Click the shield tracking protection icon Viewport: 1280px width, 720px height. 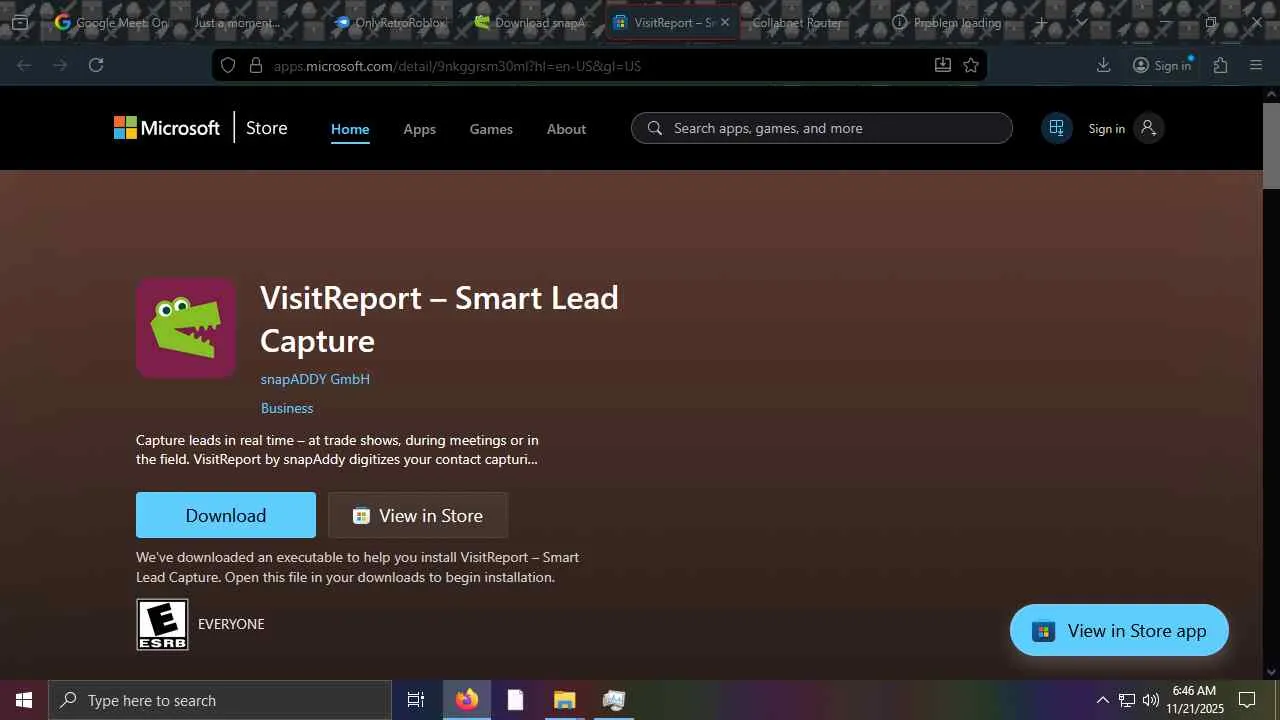228,65
